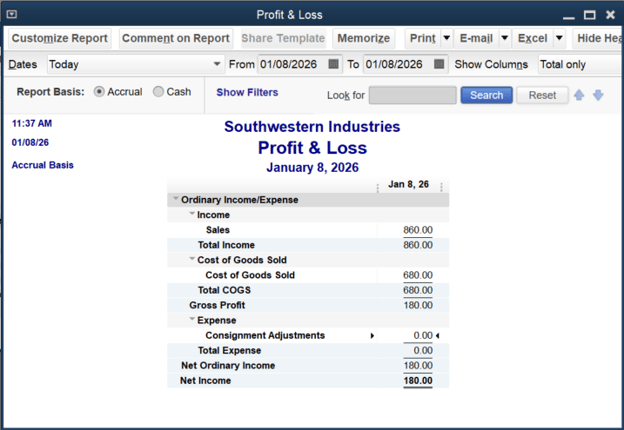Viewport: 624px width, 430px height.
Task: Open the Dates range dropdown
Action: 217,65
